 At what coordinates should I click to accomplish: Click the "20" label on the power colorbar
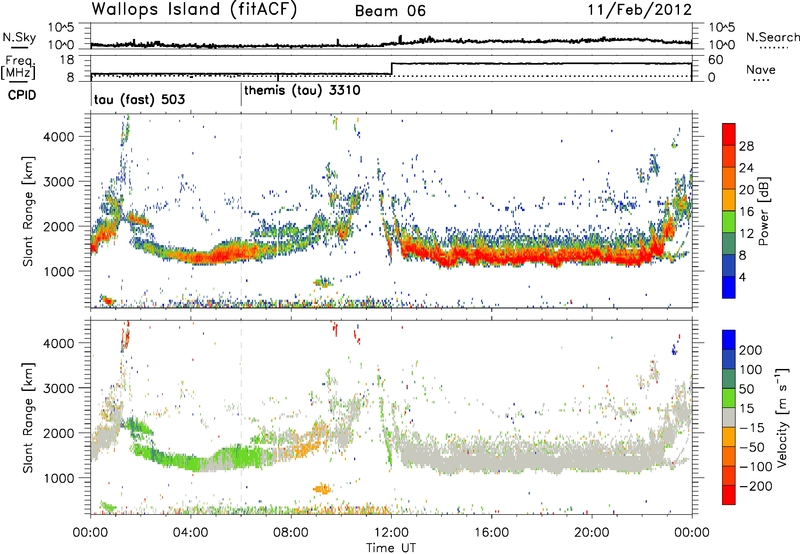pos(746,190)
